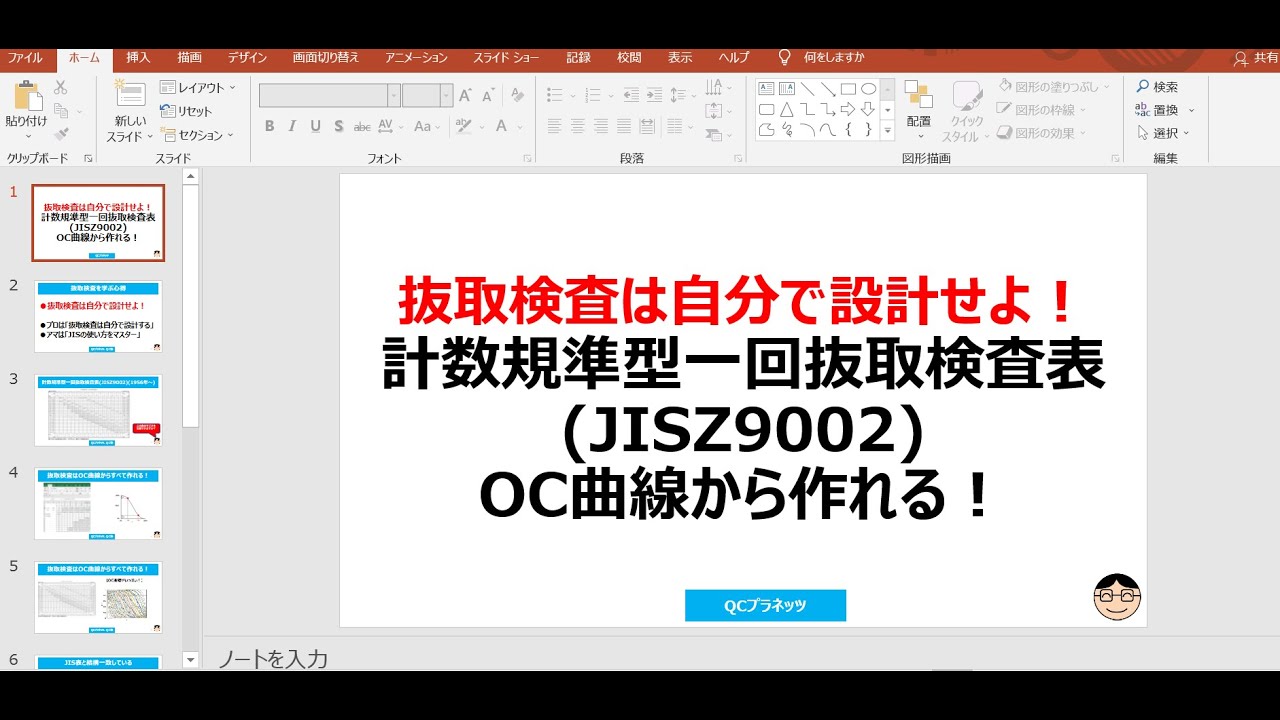
Task: Open Quick Styles (クイックスタイル) gallery
Action: tap(966, 112)
